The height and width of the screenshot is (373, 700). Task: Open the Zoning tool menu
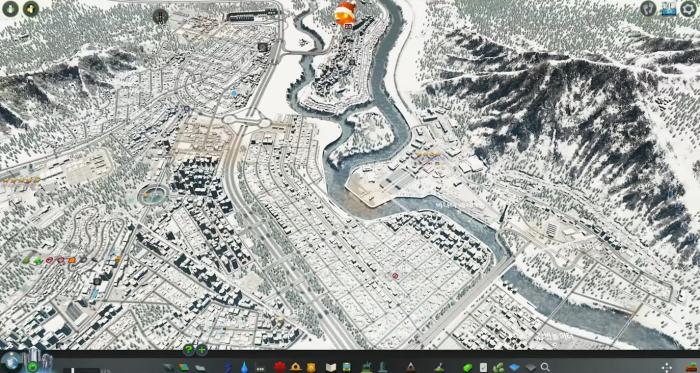(183, 367)
